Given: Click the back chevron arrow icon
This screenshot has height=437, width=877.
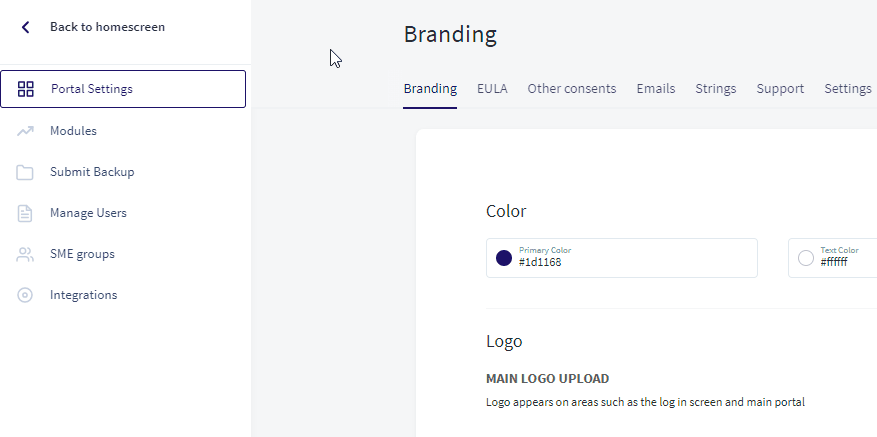Looking at the screenshot, I should click(x=25, y=27).
